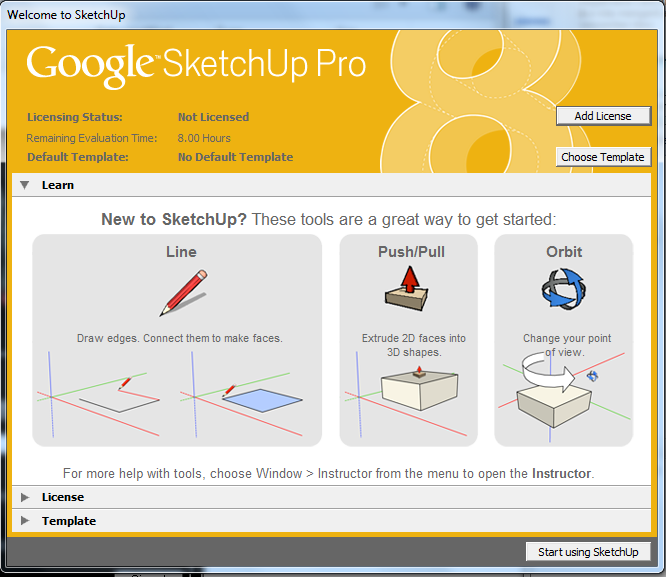
Task: Click the 'Welcome to SketchUp' title bar
Action: (x=66, y=15)
